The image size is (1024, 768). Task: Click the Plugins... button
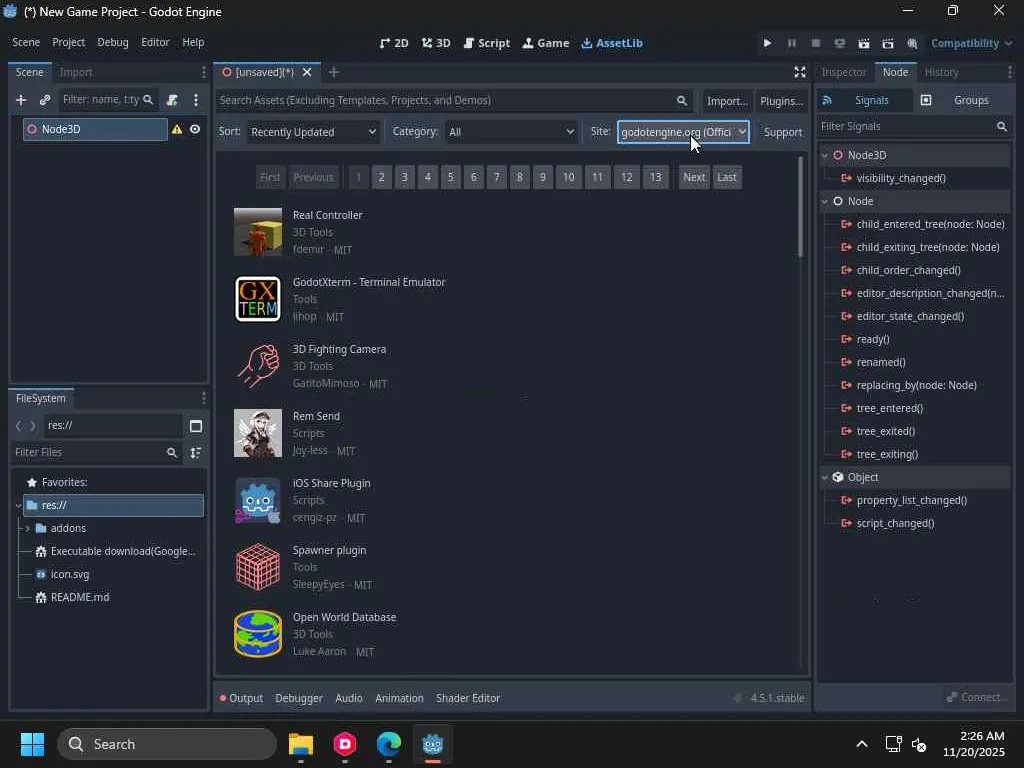pyautogui.click(x=781, y=101)
